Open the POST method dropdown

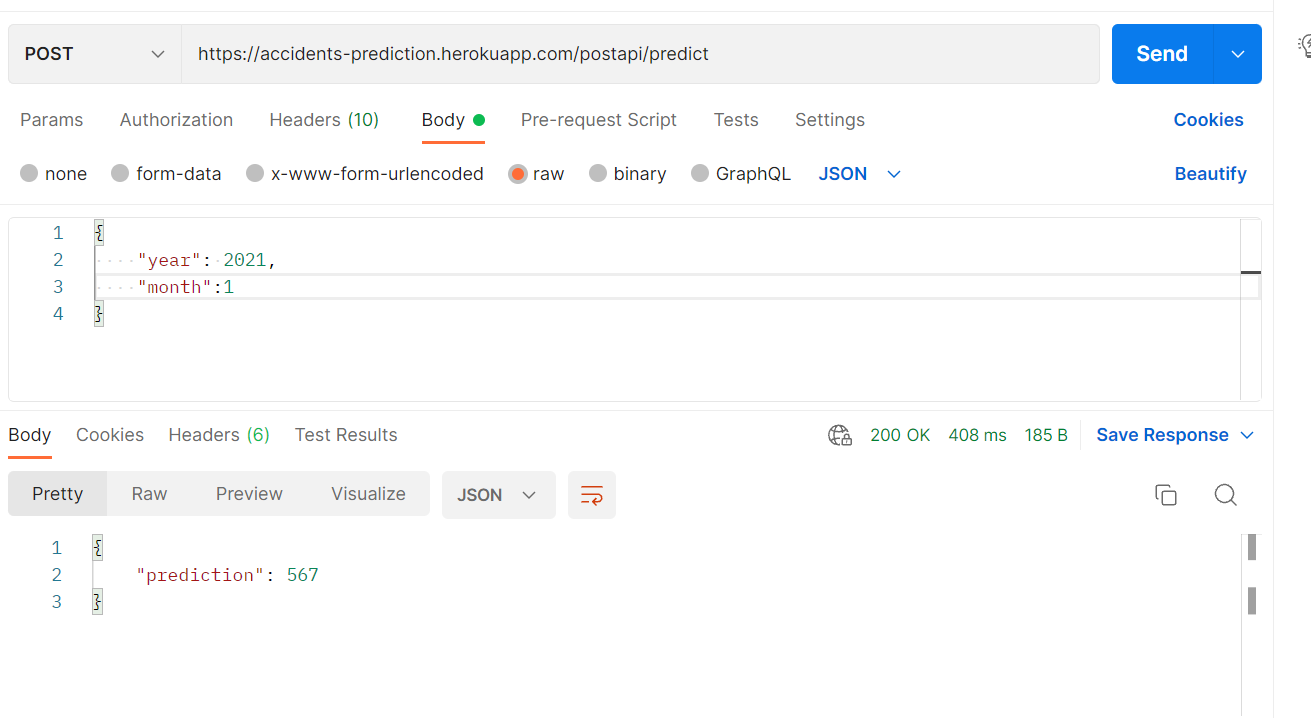coord(95,54)
